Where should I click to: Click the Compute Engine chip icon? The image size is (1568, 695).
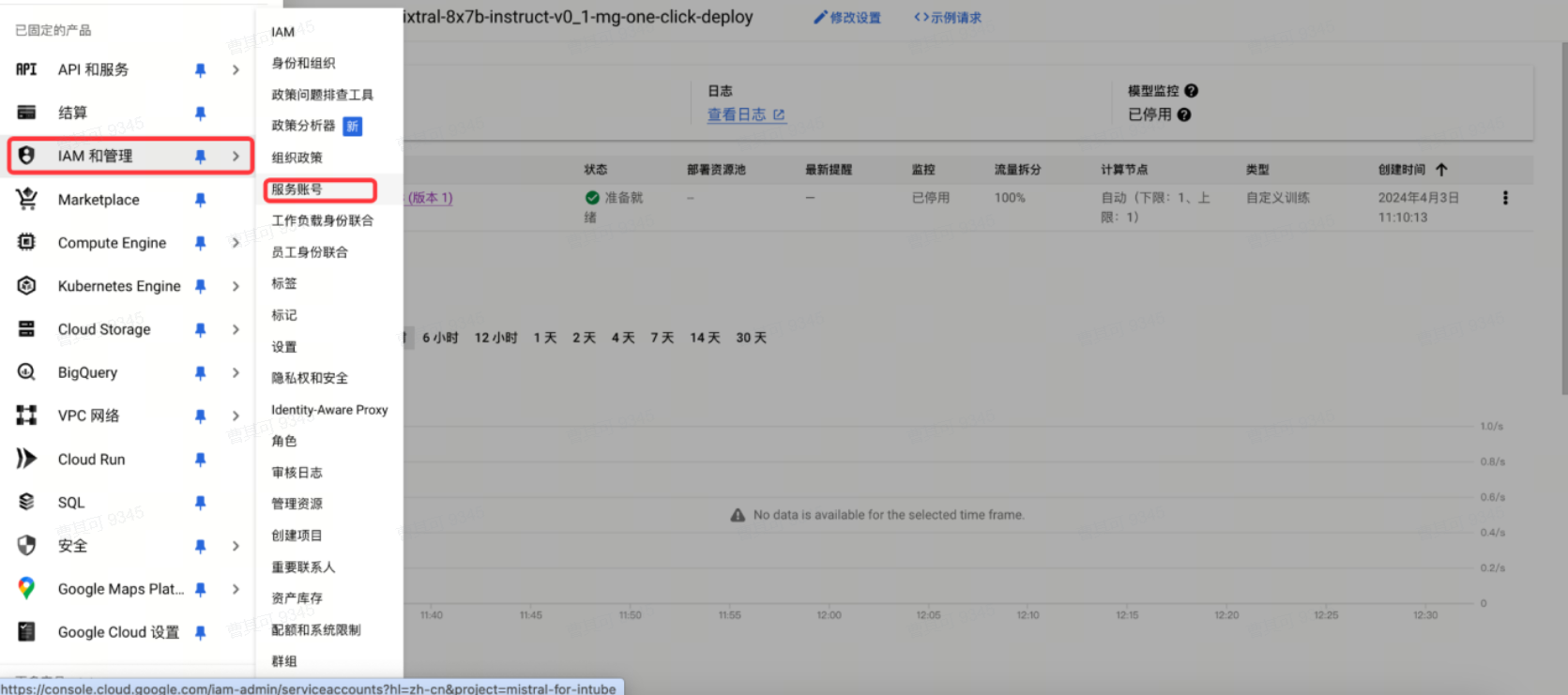coord(26,242)
